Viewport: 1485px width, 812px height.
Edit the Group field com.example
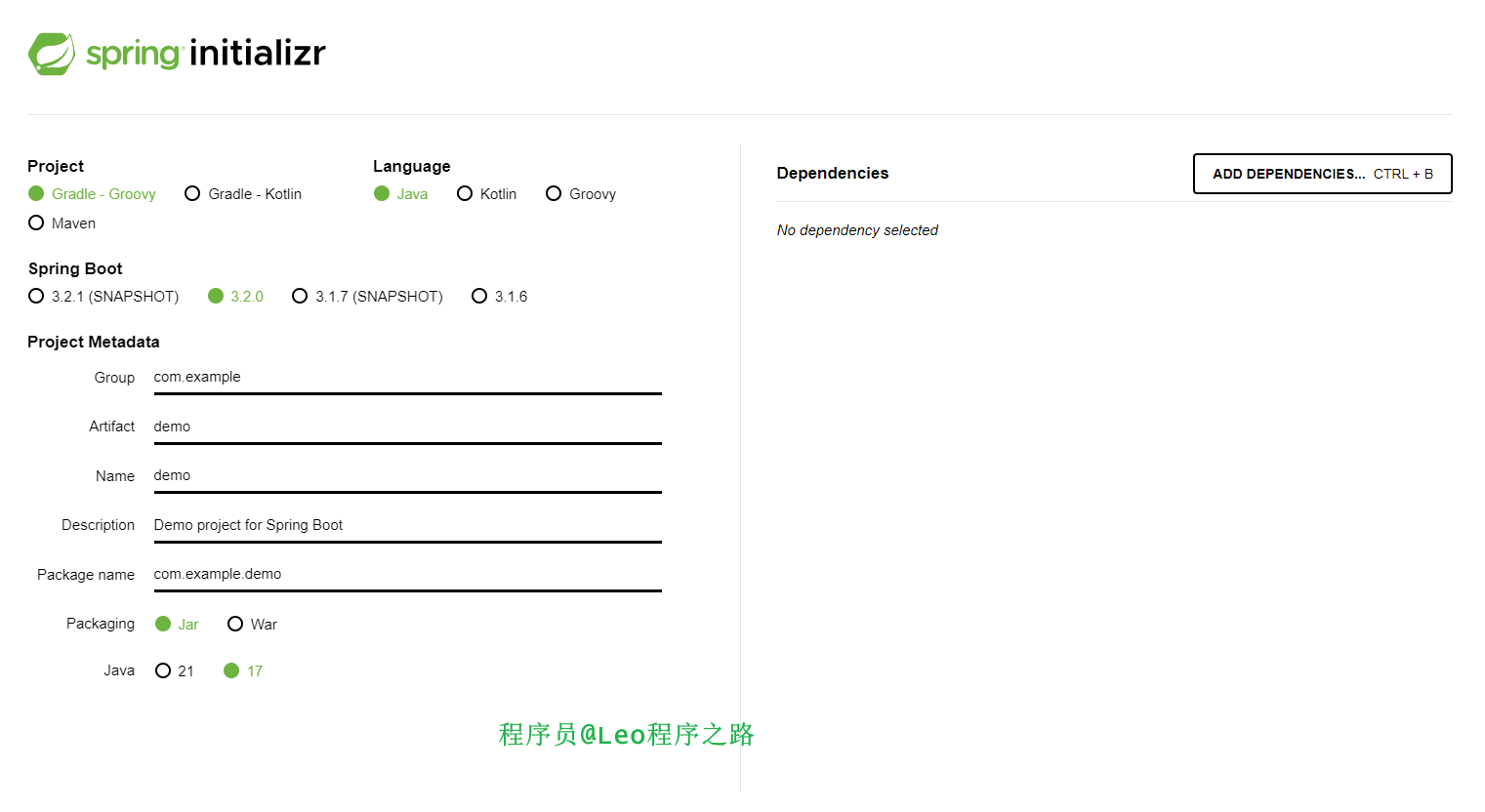tap(407, 378)
